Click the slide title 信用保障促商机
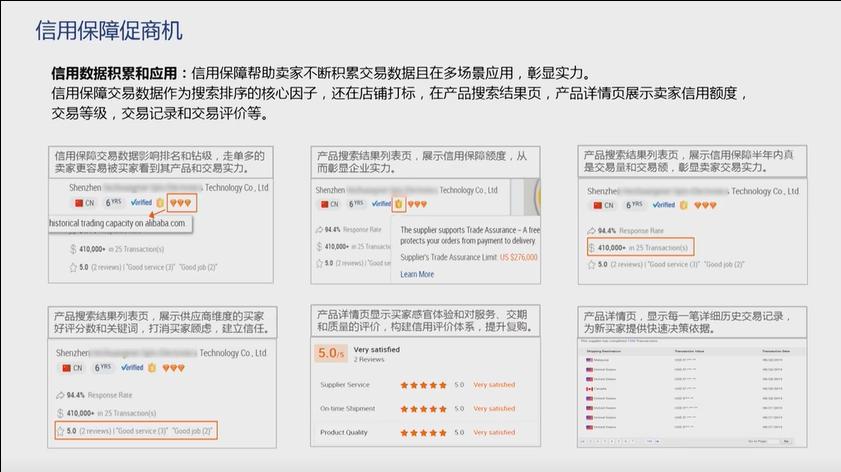The image size is (841, 472). (x=109, y=30)
